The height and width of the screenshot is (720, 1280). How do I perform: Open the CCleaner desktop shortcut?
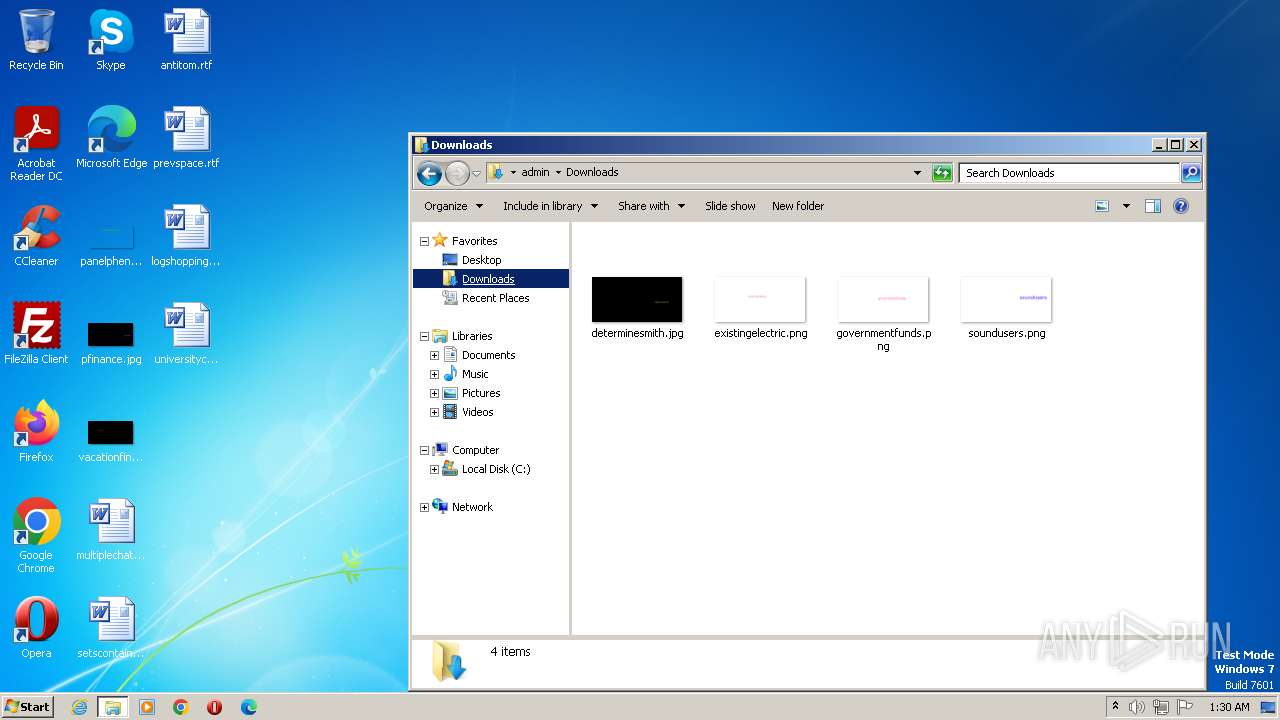36,236
